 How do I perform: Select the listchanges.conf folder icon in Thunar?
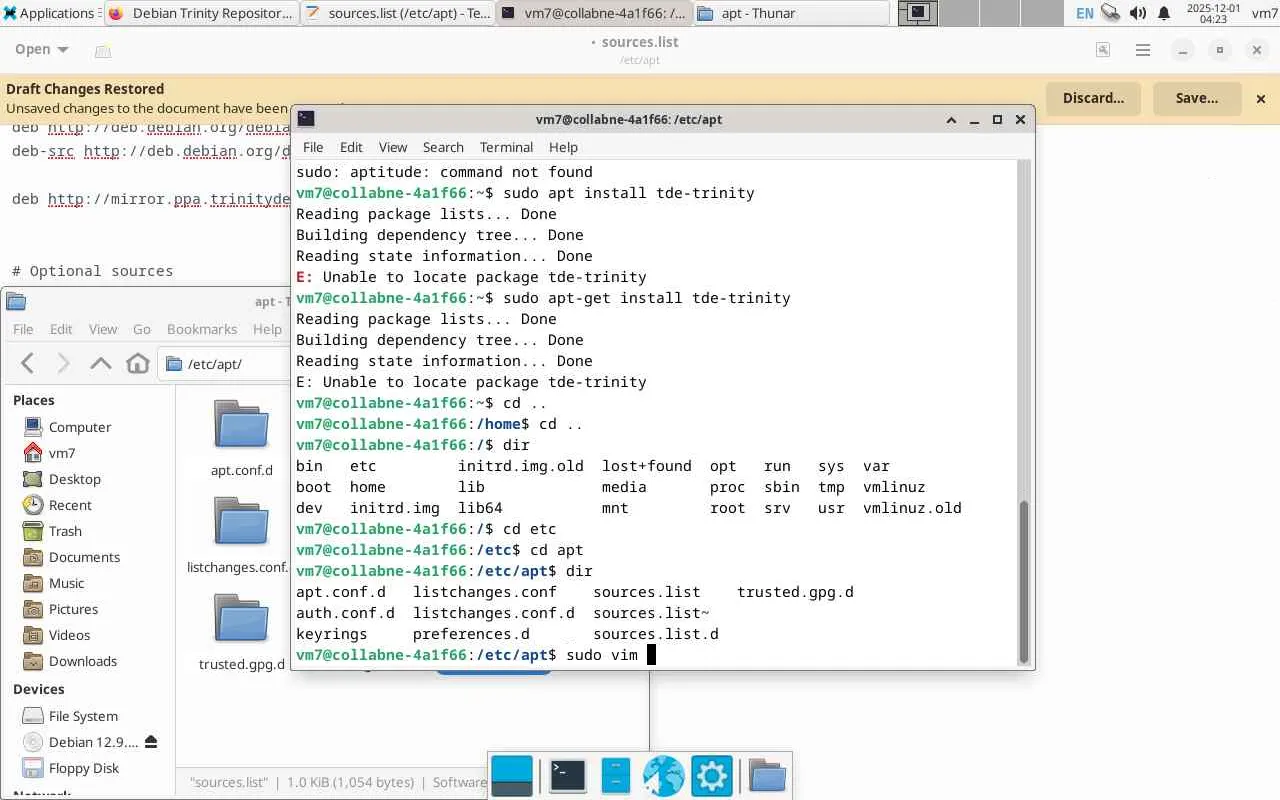(x=242, y=522)
